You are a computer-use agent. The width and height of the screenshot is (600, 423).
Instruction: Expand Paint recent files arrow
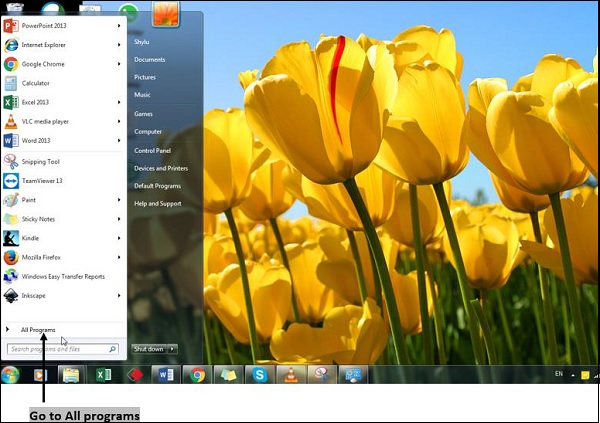point(119,199)
